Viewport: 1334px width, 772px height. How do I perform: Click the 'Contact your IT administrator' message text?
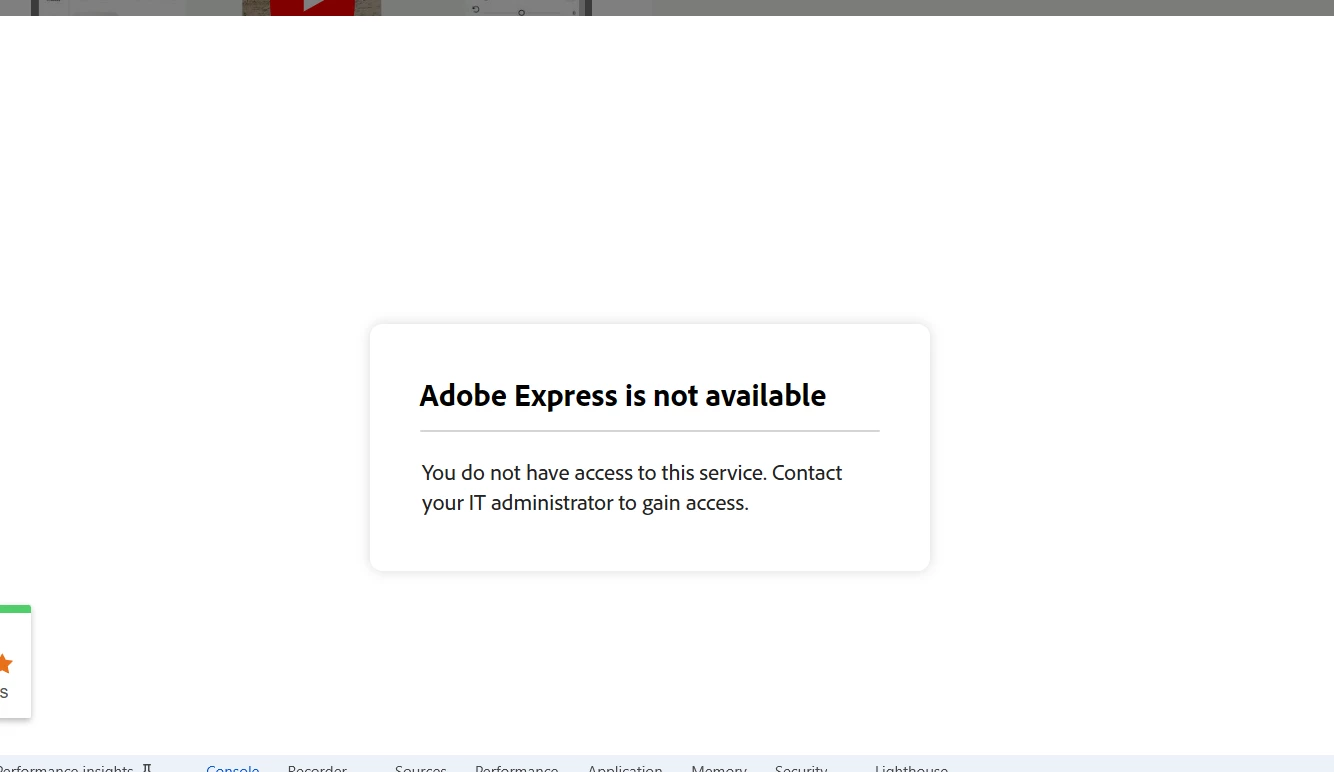[x=632, y=487]
